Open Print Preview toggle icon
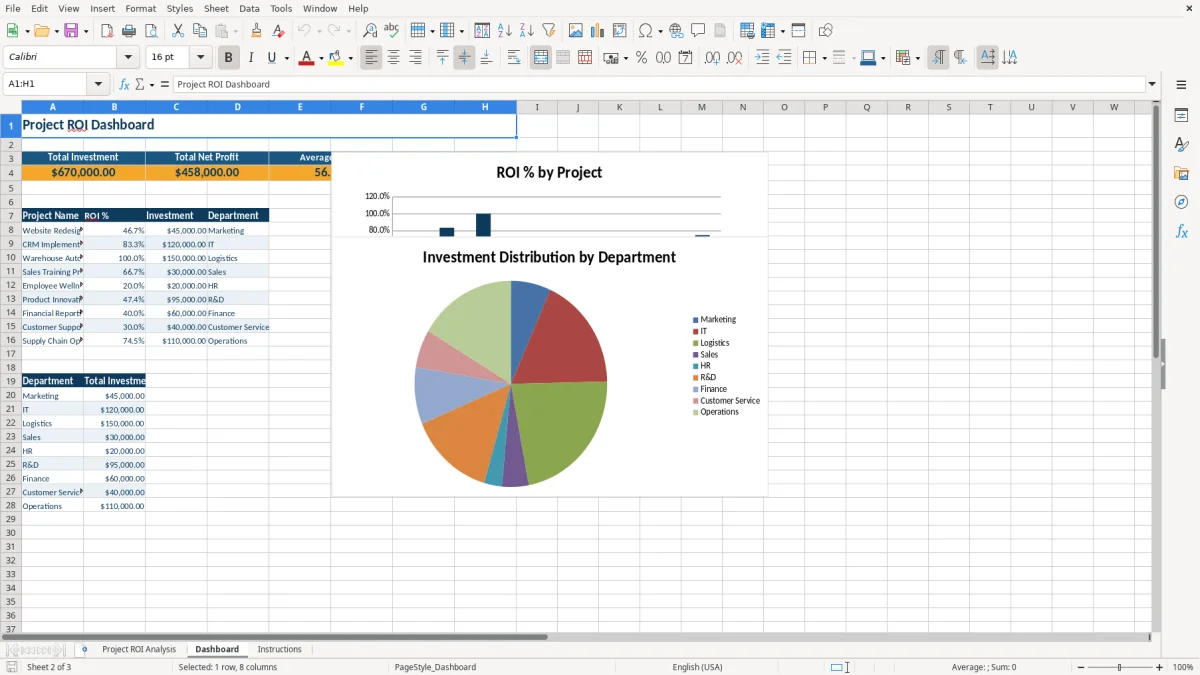This screenshot has width=1200, height=675. click(x=151, y=31)
